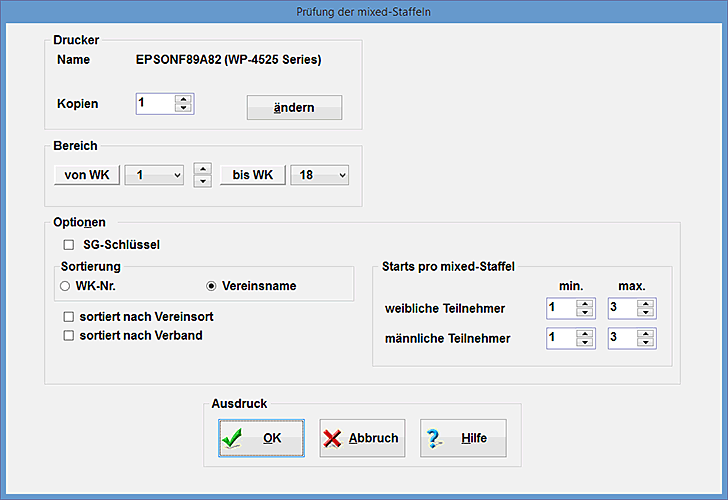The image size is (728, 500).
Task: Click the bis WK button
Action: [252, 175]
